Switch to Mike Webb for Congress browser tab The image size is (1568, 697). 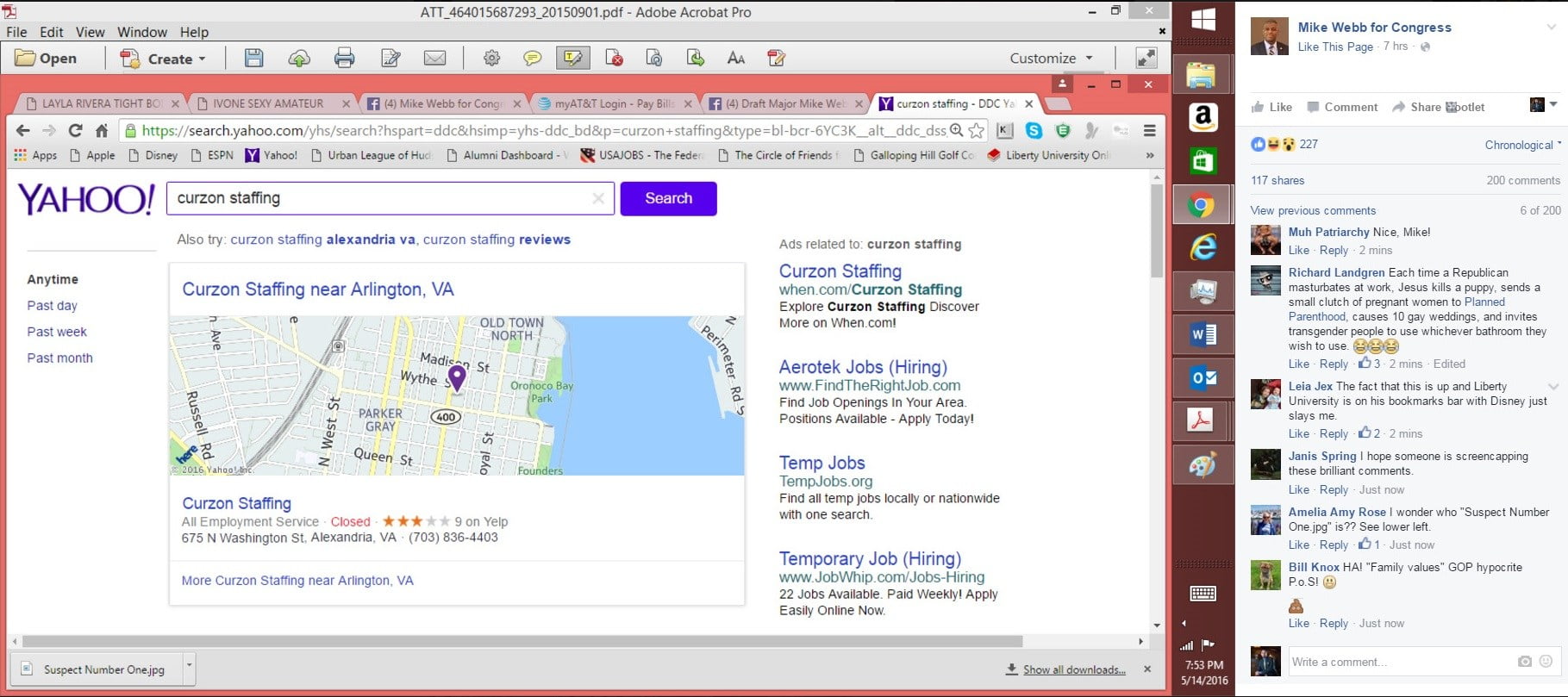(443, 103)
